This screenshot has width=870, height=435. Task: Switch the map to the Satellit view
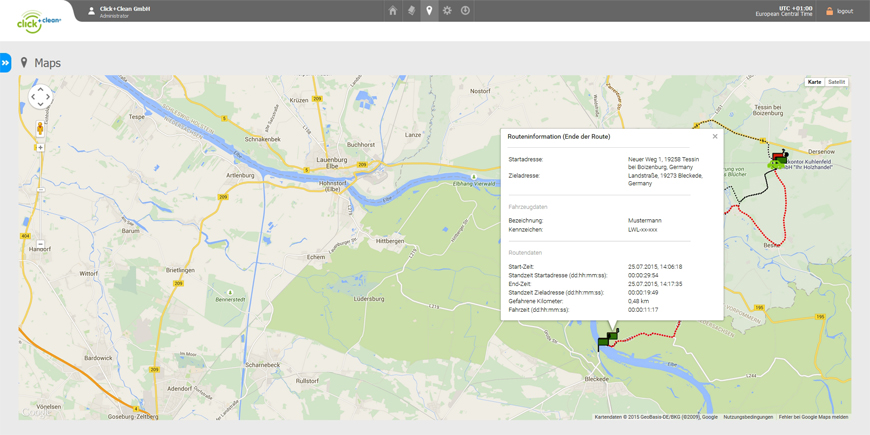(836, 82)
